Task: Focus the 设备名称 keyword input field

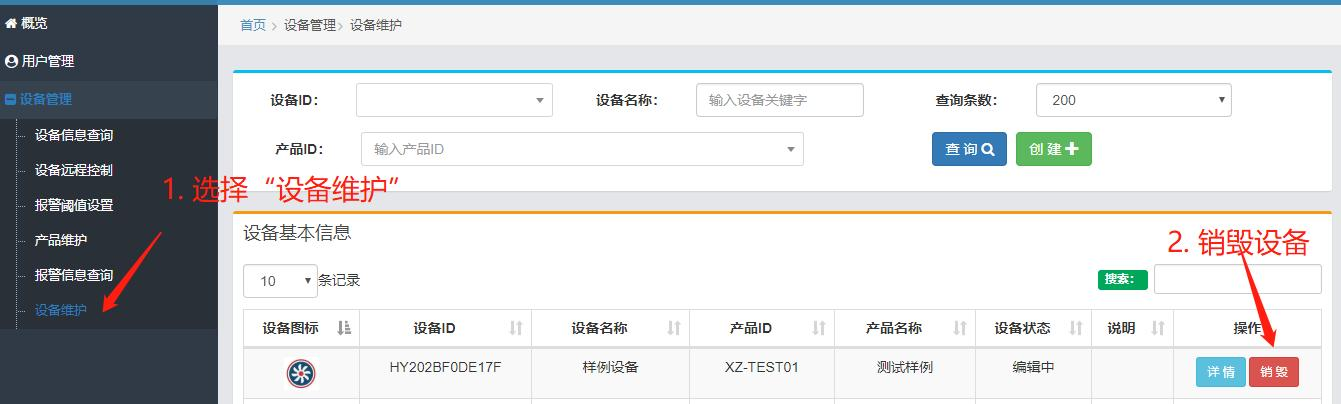Action: point(780,100)
